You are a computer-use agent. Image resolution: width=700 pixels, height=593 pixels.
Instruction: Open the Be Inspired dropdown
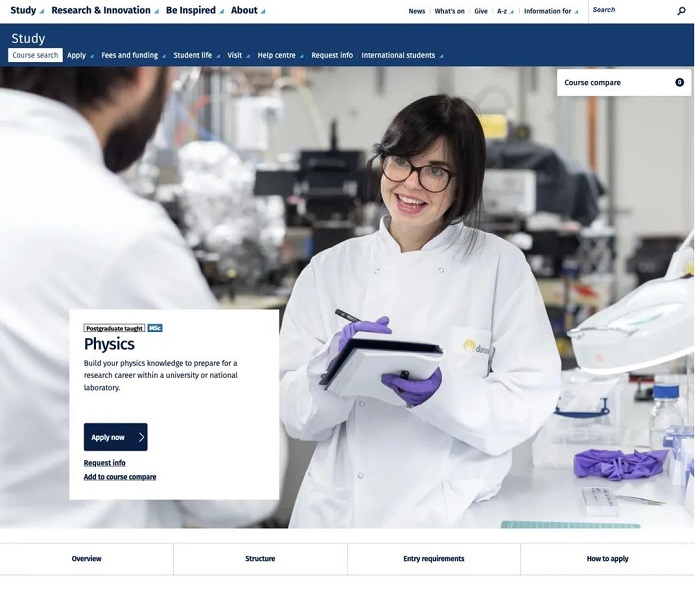tap(194, 11)
